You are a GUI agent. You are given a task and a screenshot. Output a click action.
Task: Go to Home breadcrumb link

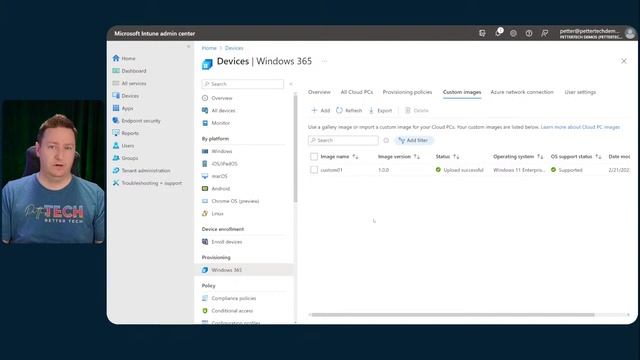(x=209, y=48)
